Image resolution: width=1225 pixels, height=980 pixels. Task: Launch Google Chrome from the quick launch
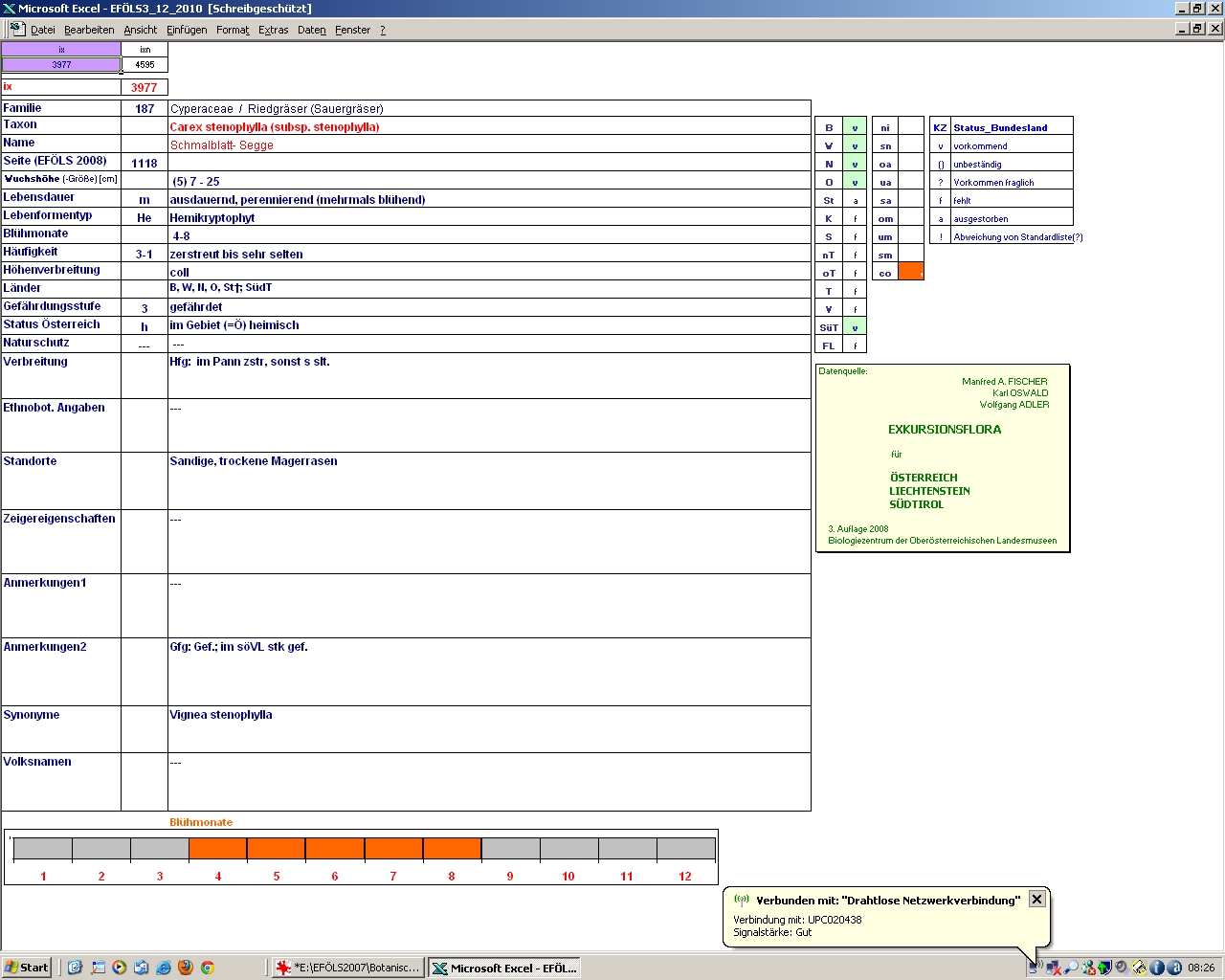tap(207, 968)
